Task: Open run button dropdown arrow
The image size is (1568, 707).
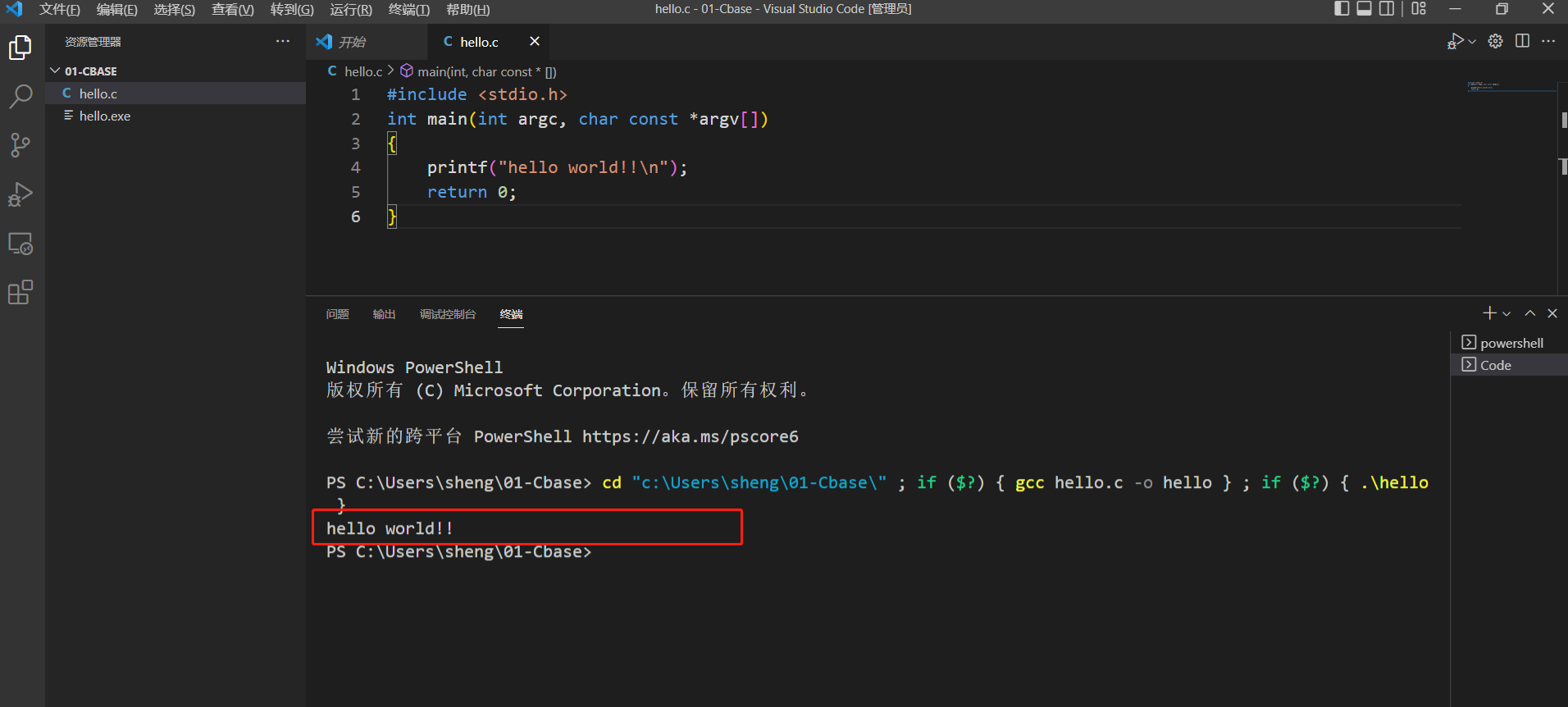Action: click(x=1472, y=41)
